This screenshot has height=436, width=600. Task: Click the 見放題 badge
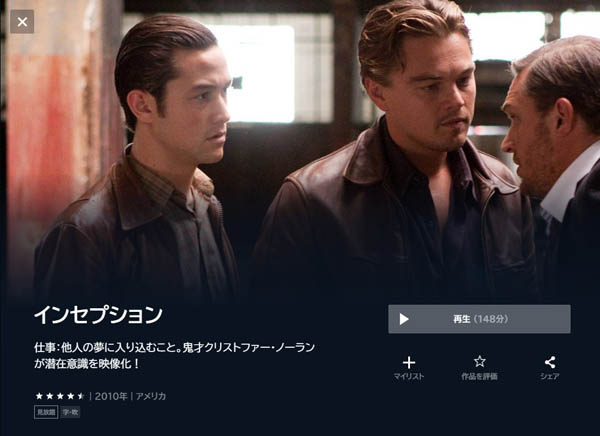[46, 412]
